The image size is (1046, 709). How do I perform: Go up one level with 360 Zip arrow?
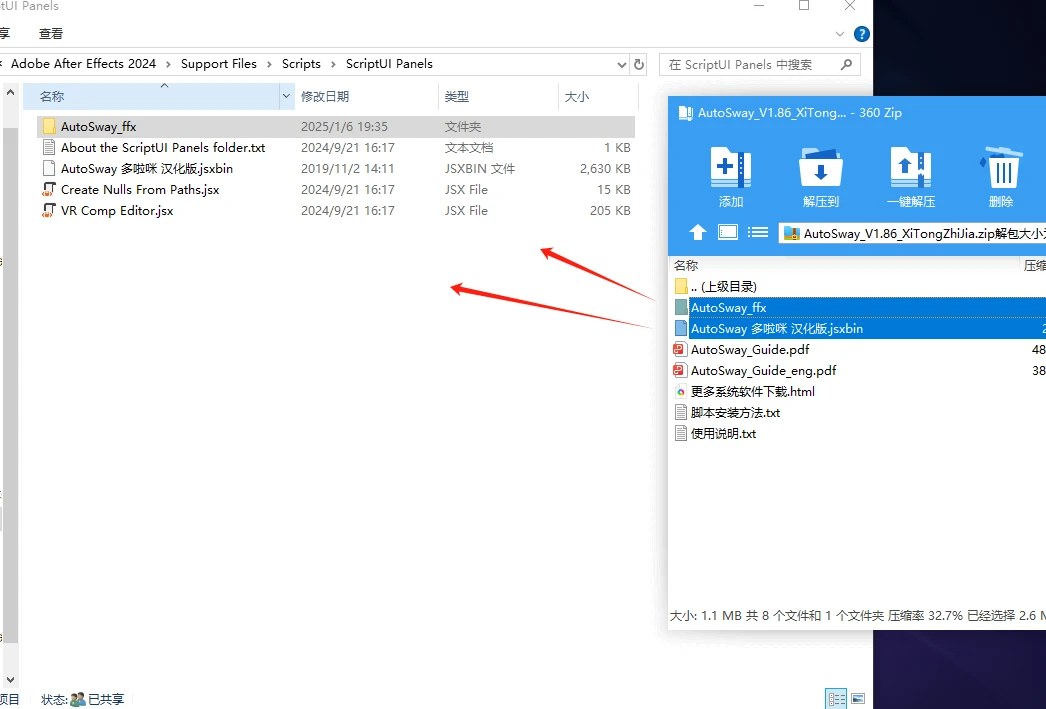pyautogui.click(x=698, y=232)
